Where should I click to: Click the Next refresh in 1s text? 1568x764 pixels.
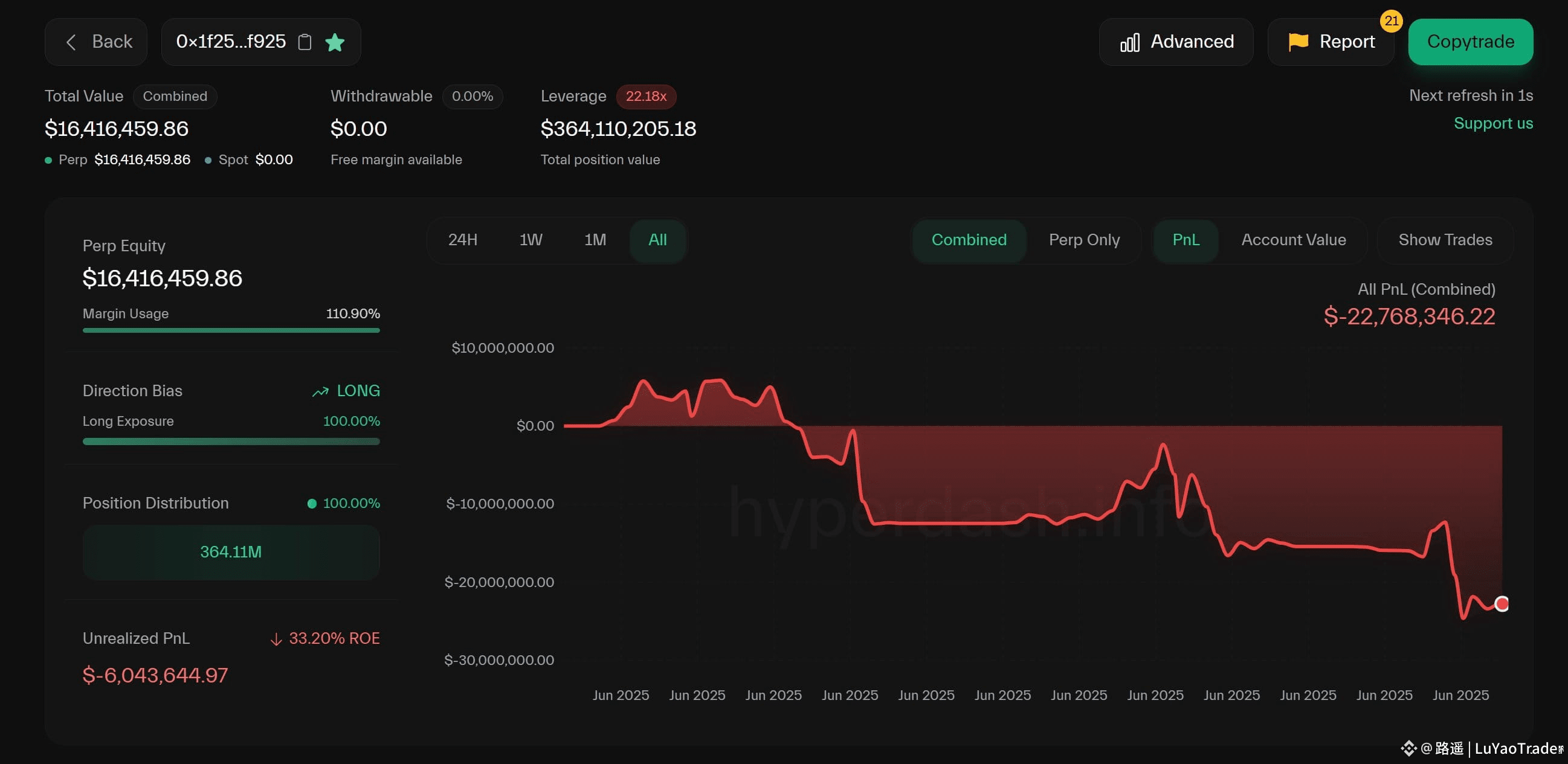(x=1471, y=96)
